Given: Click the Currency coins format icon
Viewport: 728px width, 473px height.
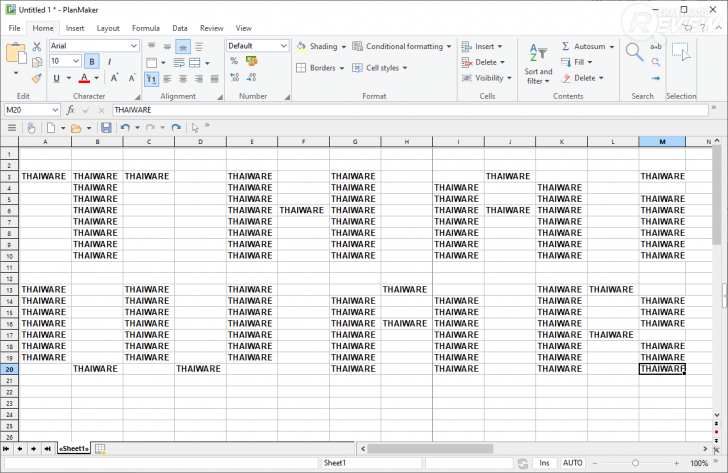Looking at the screenshot, I should click(x=252, y=61).
